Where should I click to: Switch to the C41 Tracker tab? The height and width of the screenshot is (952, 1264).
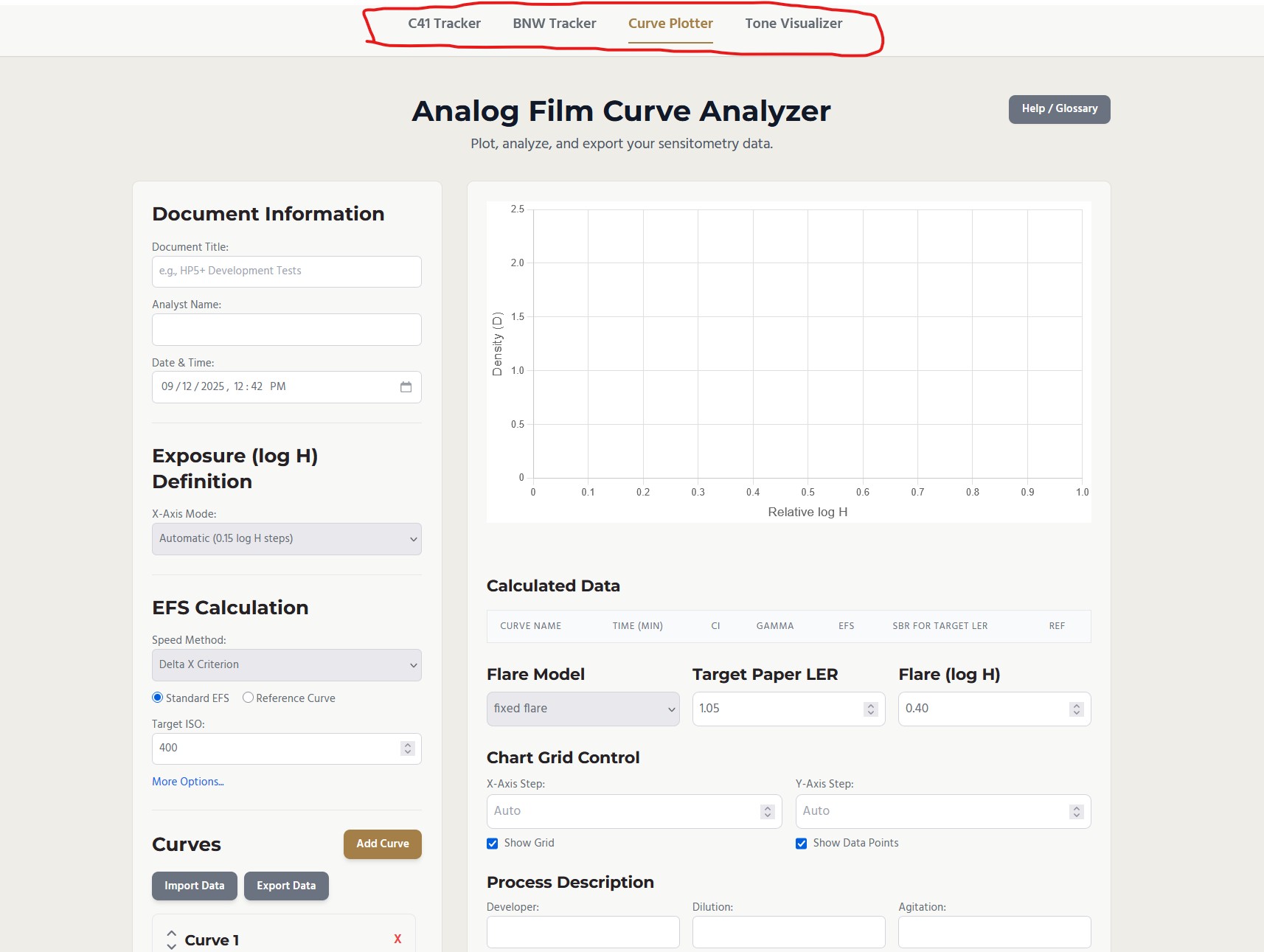(444, 24)
